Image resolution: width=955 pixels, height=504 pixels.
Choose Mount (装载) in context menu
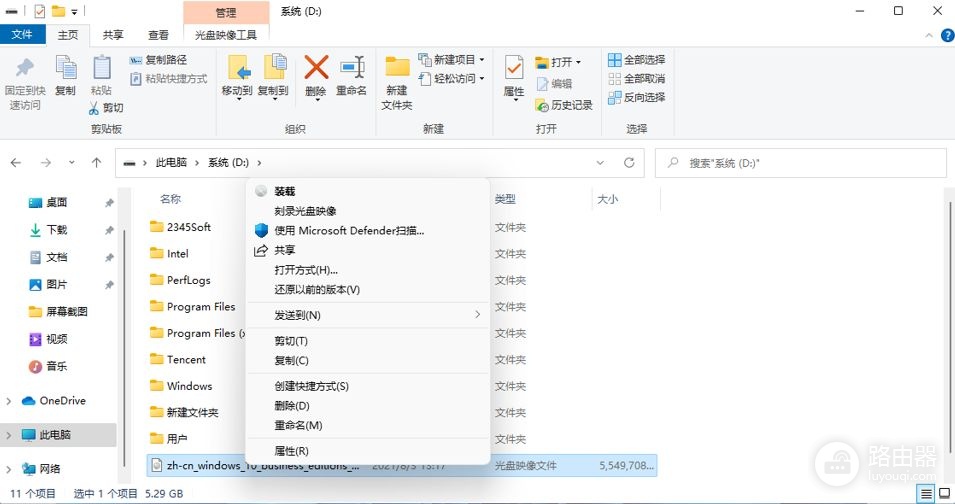(x=368, y=191)
